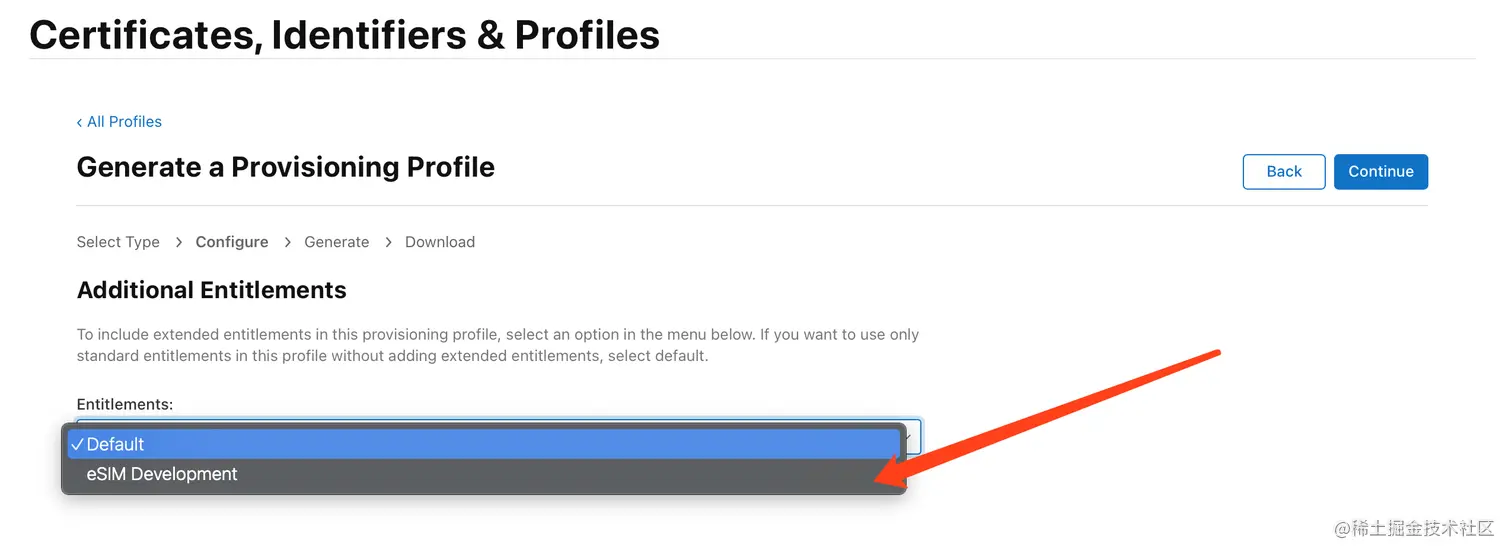1512x556 pixels.
Task: Click the Configure breadcrumb step
Action: [x=232, y=242]
